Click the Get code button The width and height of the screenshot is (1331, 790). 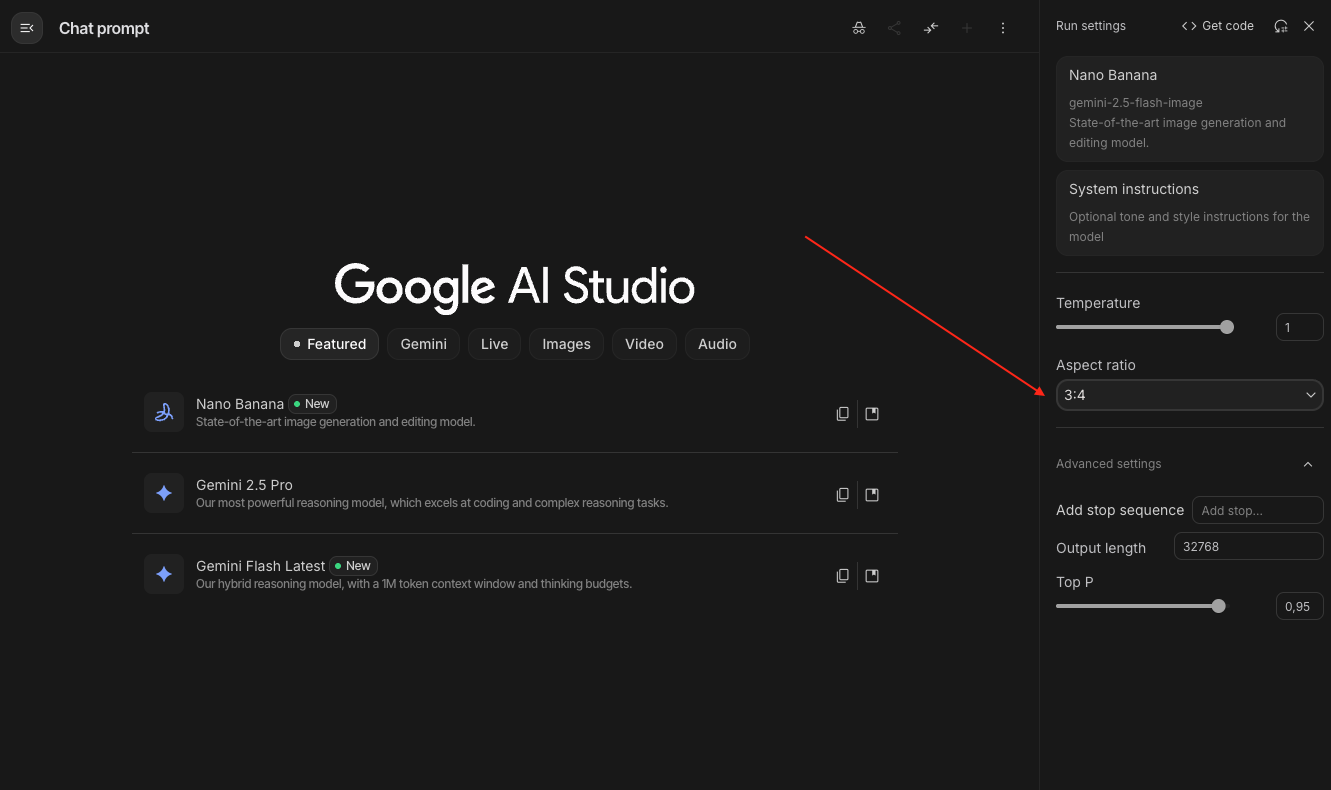pyautogui.click(x=1217, y=26)
